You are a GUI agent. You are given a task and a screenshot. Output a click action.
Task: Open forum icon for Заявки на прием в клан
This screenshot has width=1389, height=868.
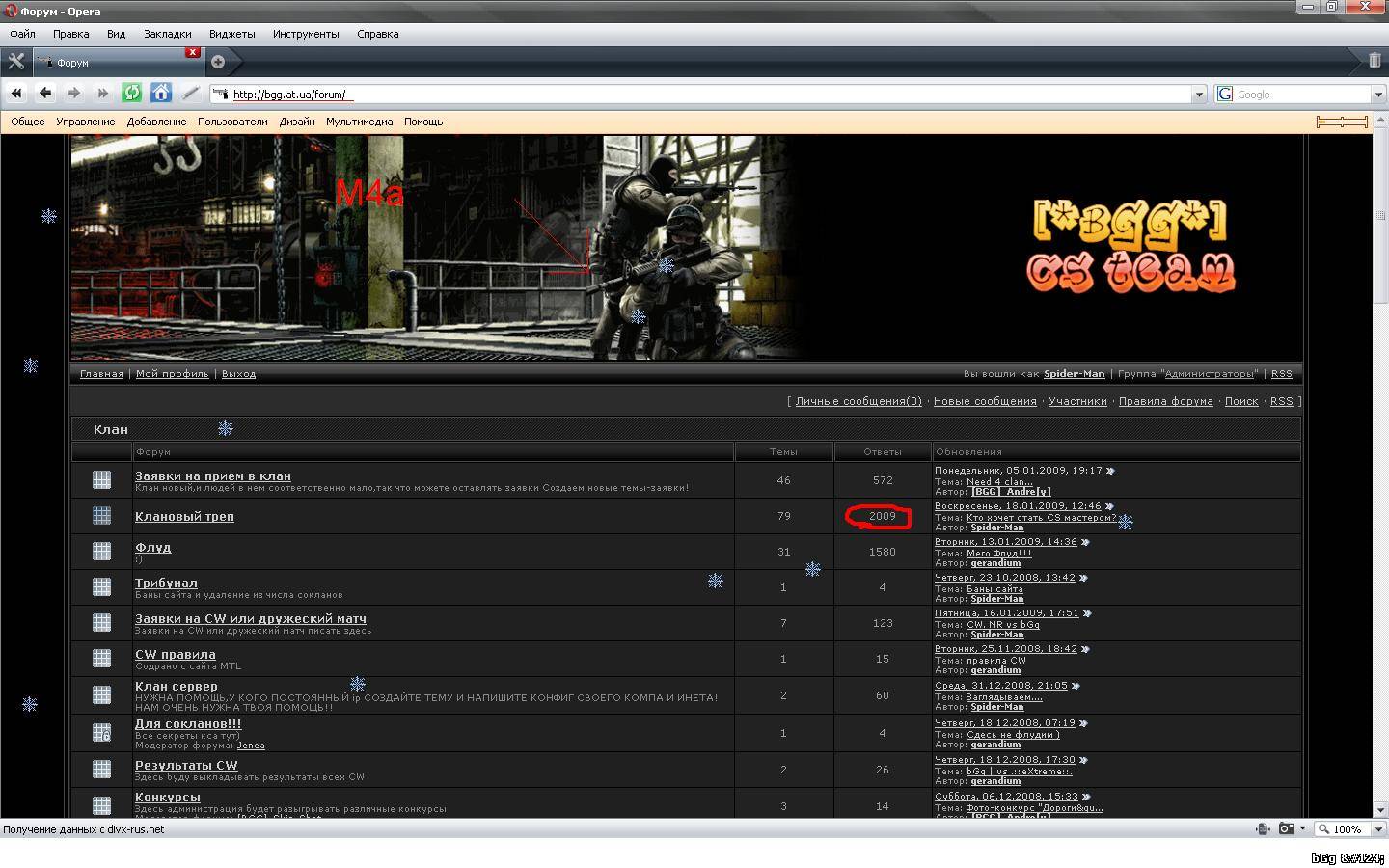click(101, 479)
